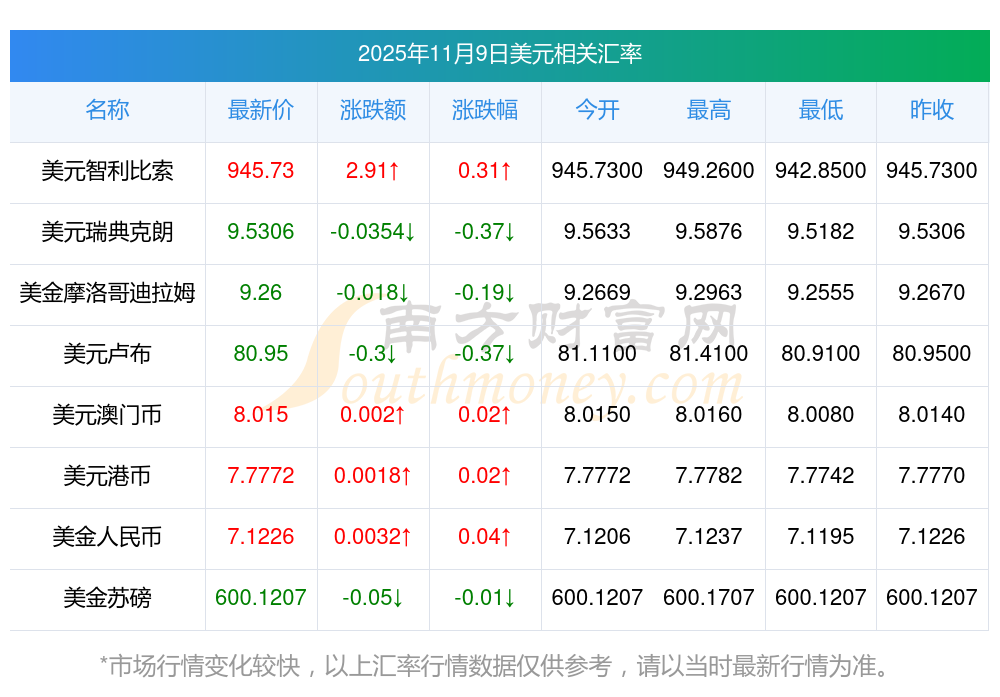1000x697 pixels.
Task: Click the 最高 column header
Action: click(708, 110)
